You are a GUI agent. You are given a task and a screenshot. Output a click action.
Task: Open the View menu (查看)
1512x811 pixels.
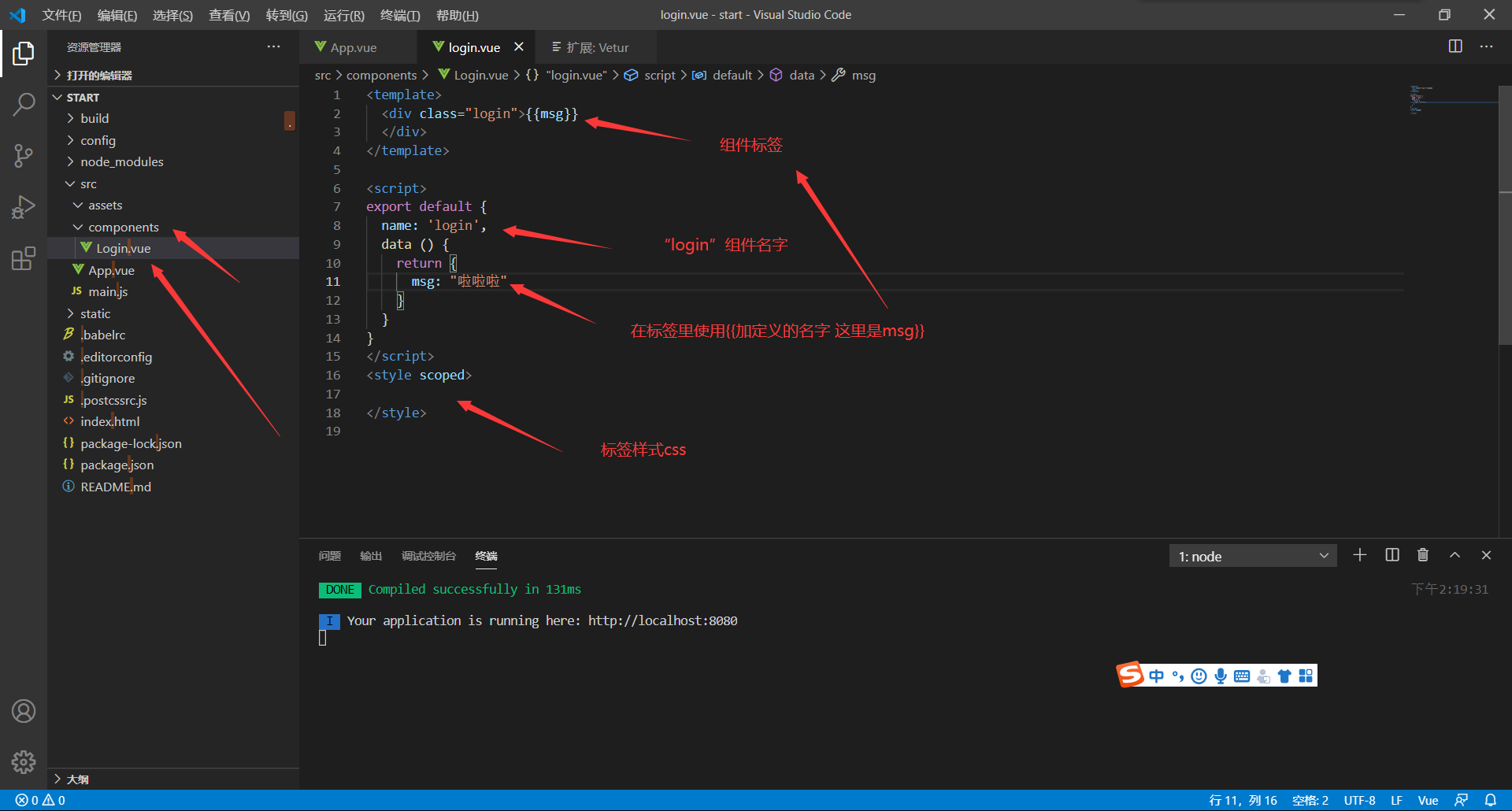click(x=229, y=15)
